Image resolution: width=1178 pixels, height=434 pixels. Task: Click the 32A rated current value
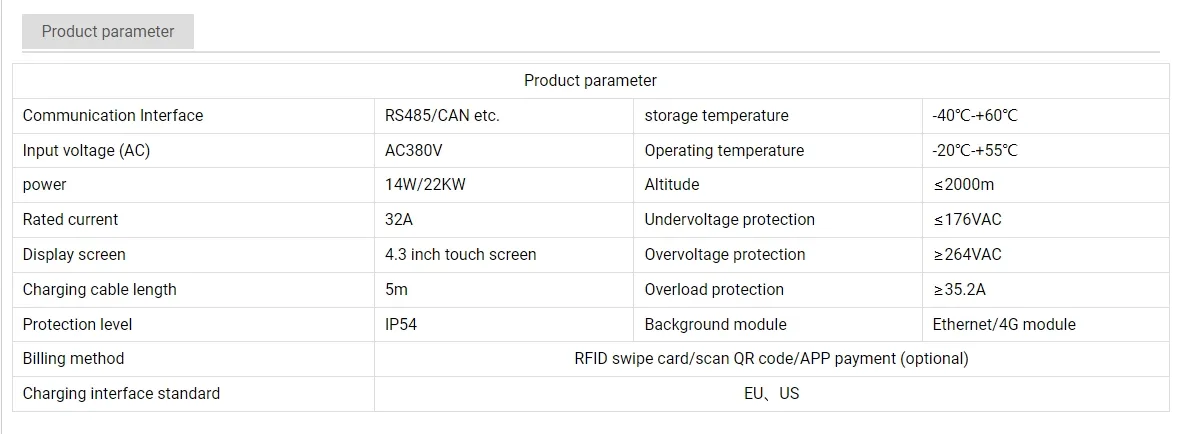401,220
